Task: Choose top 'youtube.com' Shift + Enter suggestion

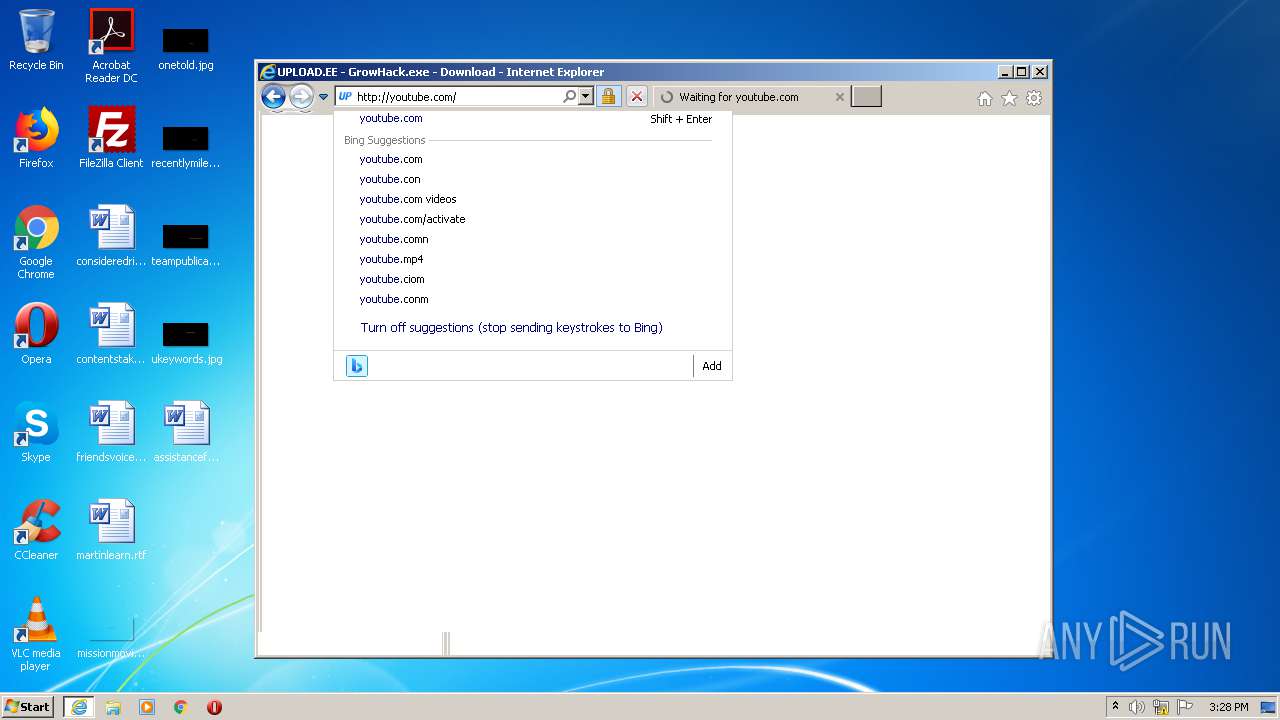Action: point(533,118)
